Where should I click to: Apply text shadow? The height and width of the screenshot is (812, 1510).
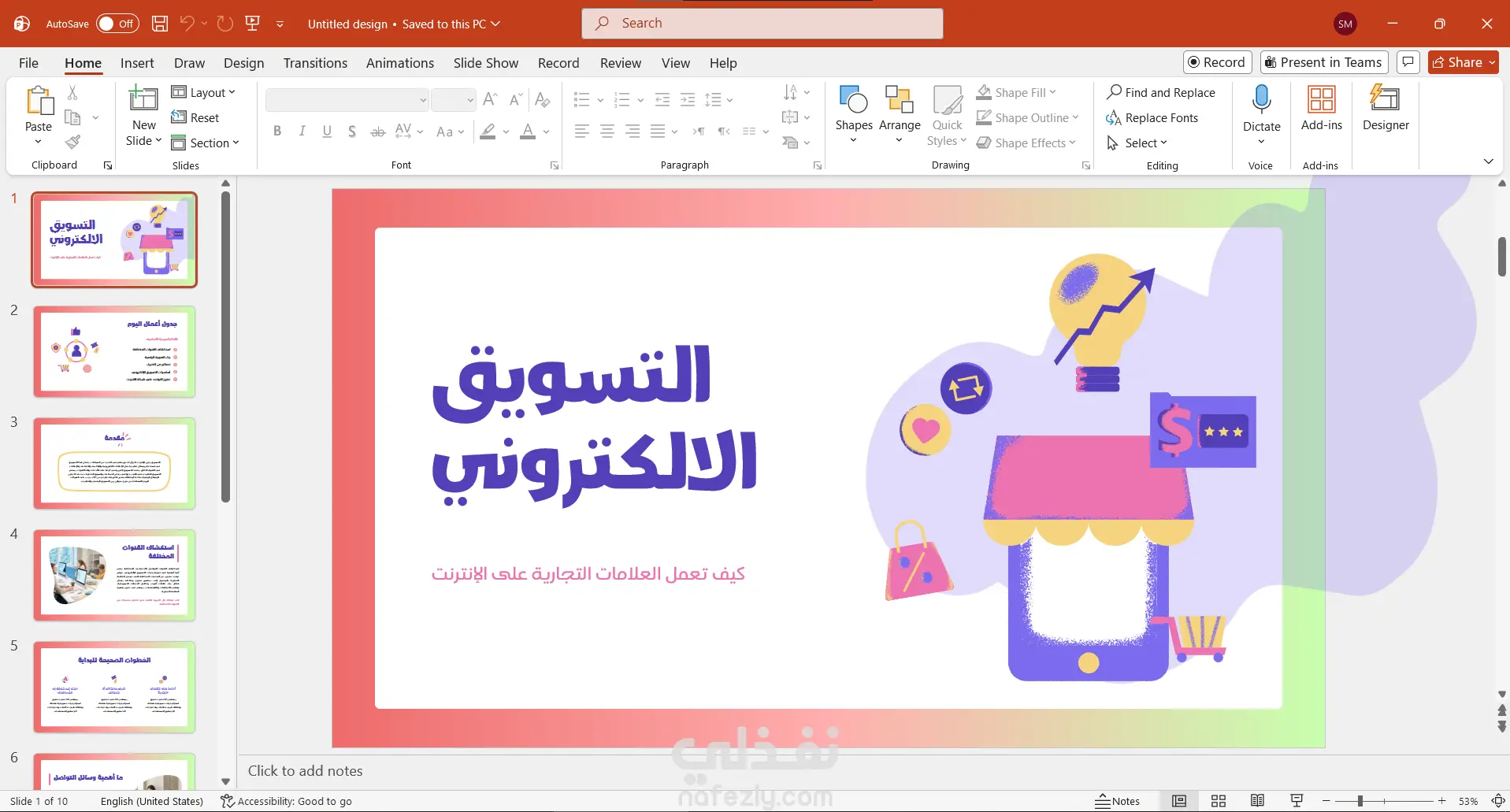[352, 132]
